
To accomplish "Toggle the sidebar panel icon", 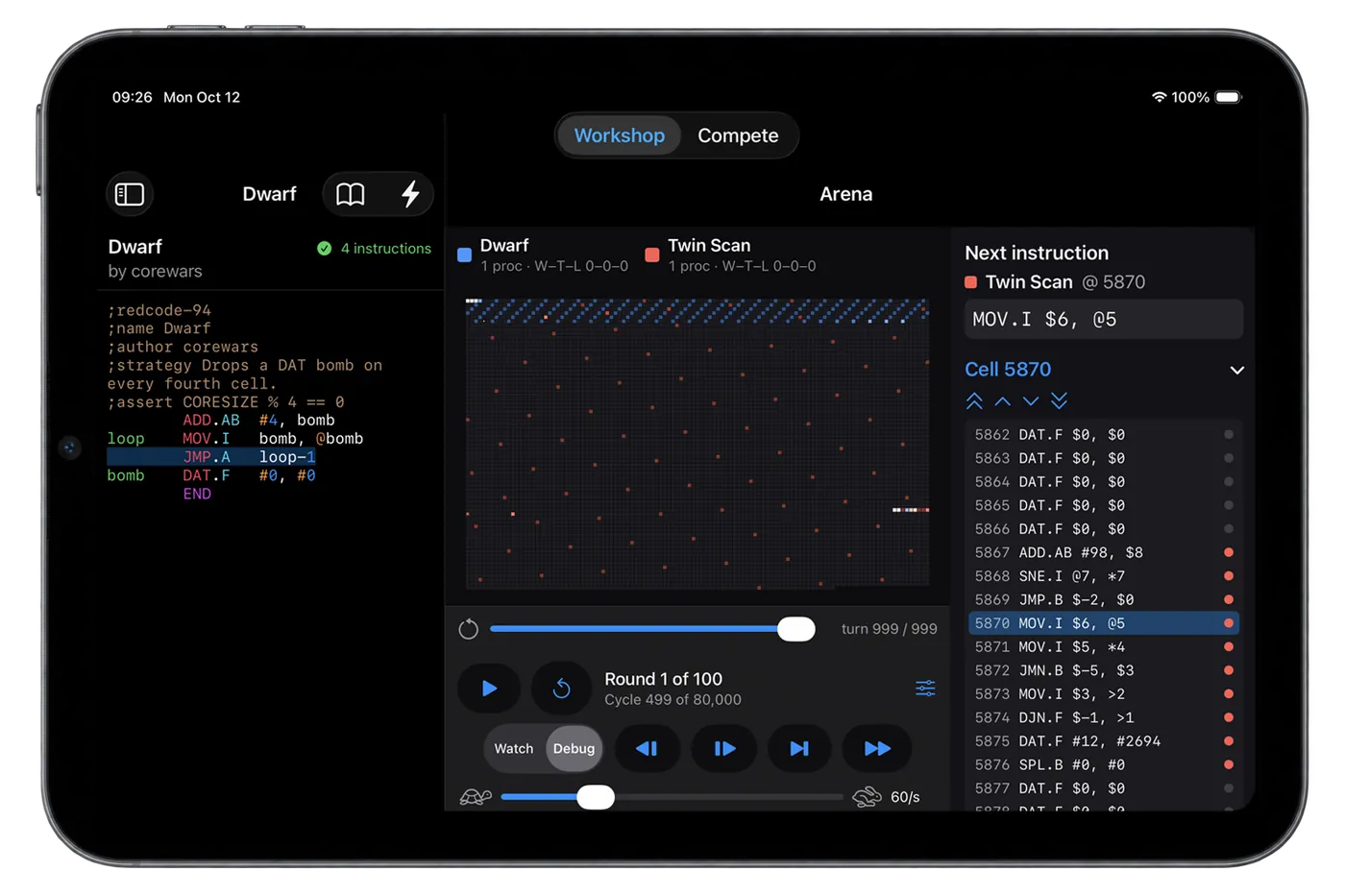I will 130,194.
